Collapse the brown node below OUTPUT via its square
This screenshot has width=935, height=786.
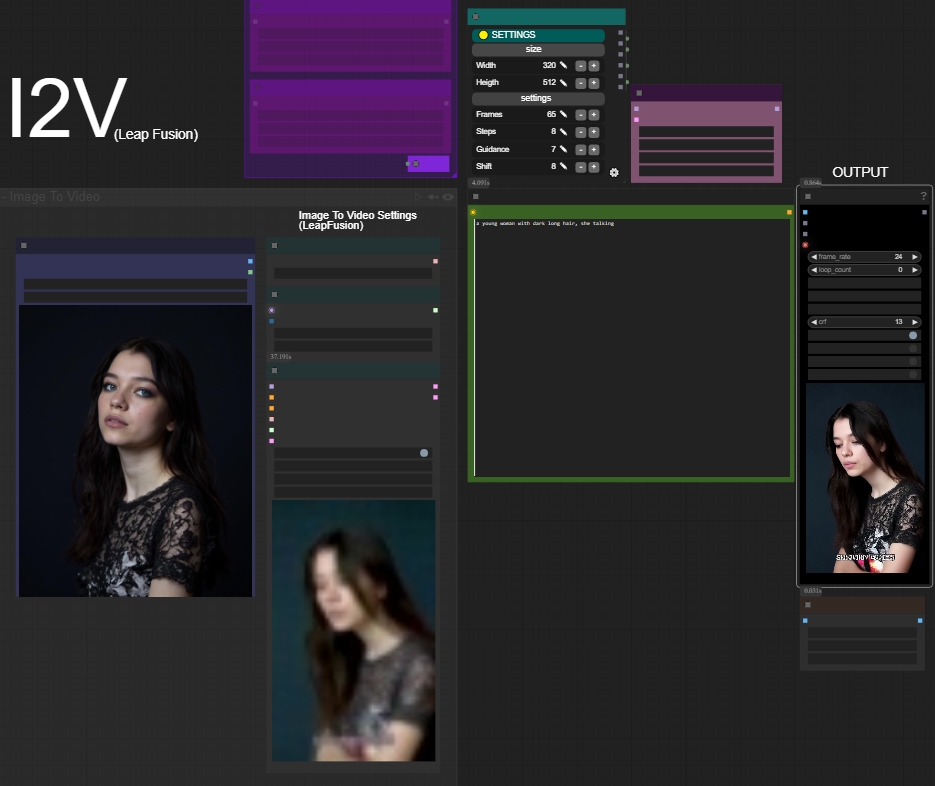[808, 605]
